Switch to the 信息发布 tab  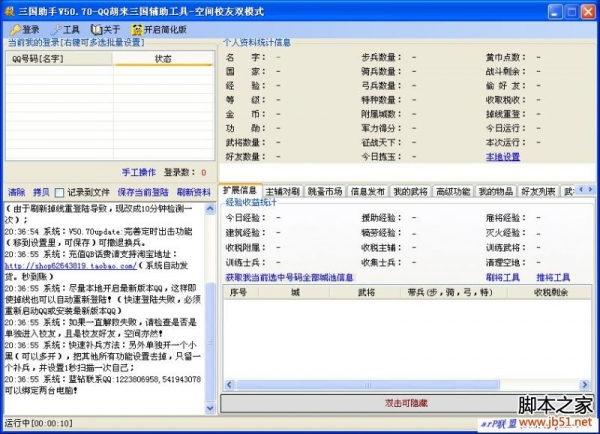point(368,191)
